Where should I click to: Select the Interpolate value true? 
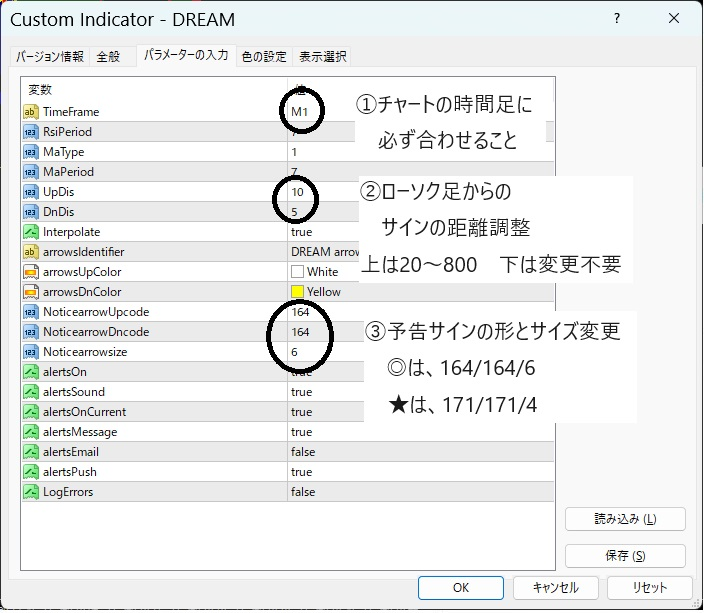click(x=301, y=232)
